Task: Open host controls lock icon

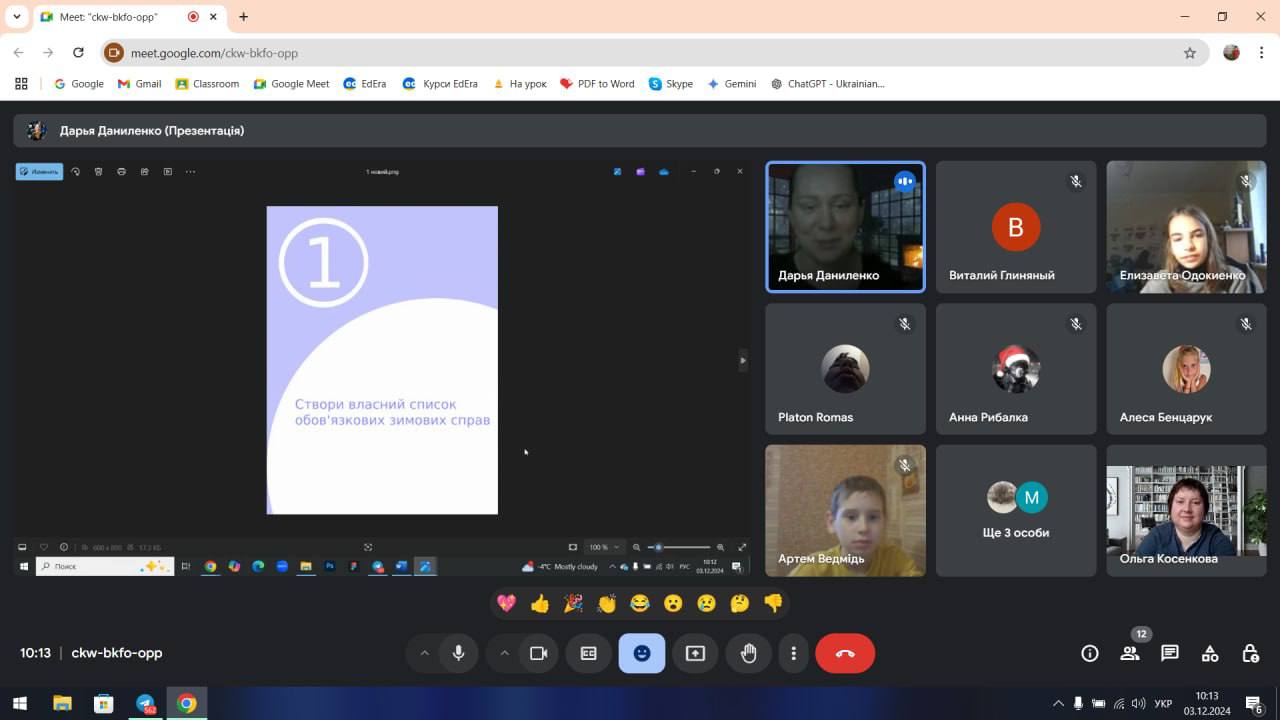Action: click(x=1250, y=653)
